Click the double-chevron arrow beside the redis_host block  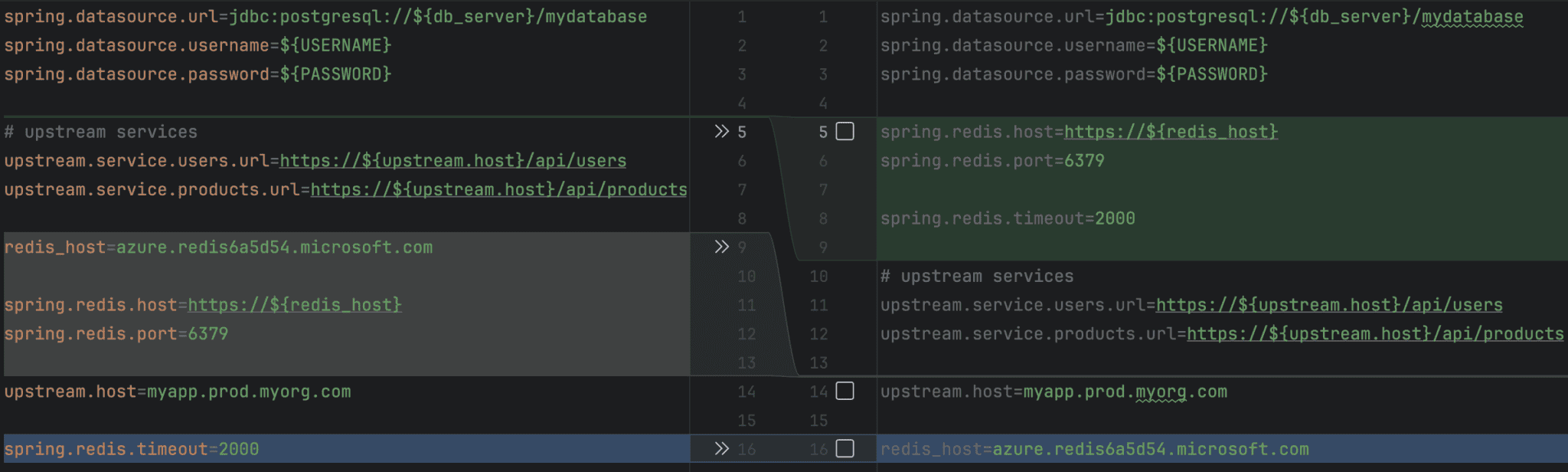click(721, 247)
